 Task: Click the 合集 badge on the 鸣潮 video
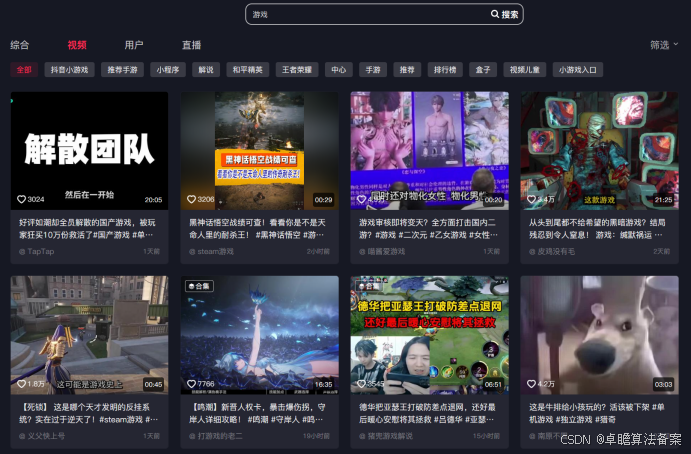[199, 286]
